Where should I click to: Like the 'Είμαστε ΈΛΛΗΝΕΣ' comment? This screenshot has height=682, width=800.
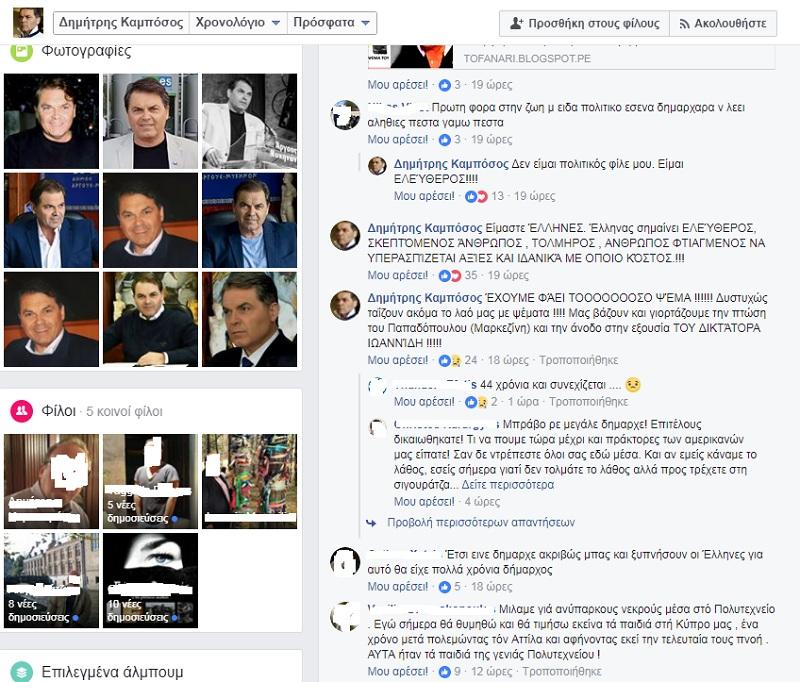coord(397,276)
